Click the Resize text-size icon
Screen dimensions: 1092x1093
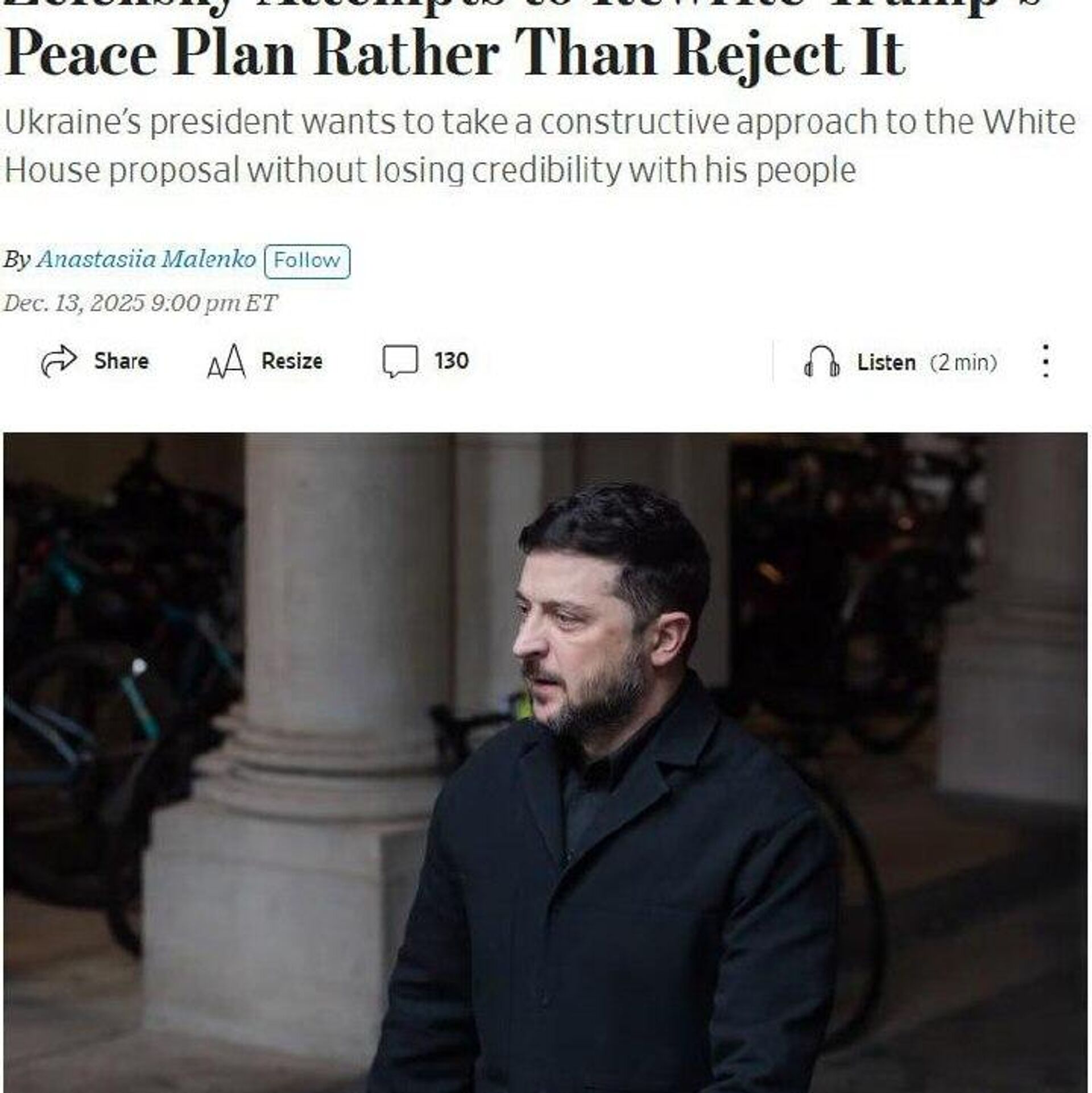(226, 362)
